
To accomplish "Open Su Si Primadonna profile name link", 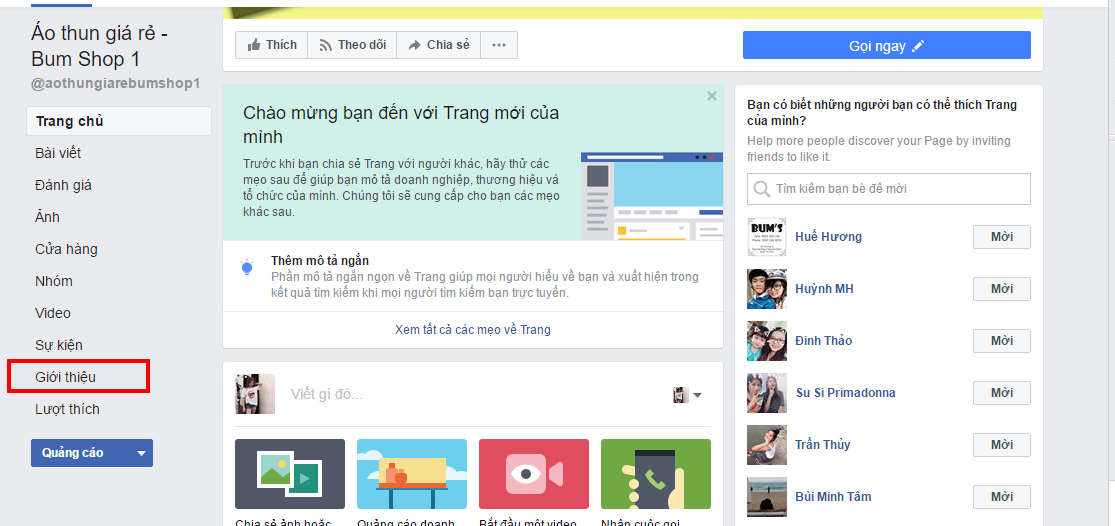I will click(x=845, y=392).
